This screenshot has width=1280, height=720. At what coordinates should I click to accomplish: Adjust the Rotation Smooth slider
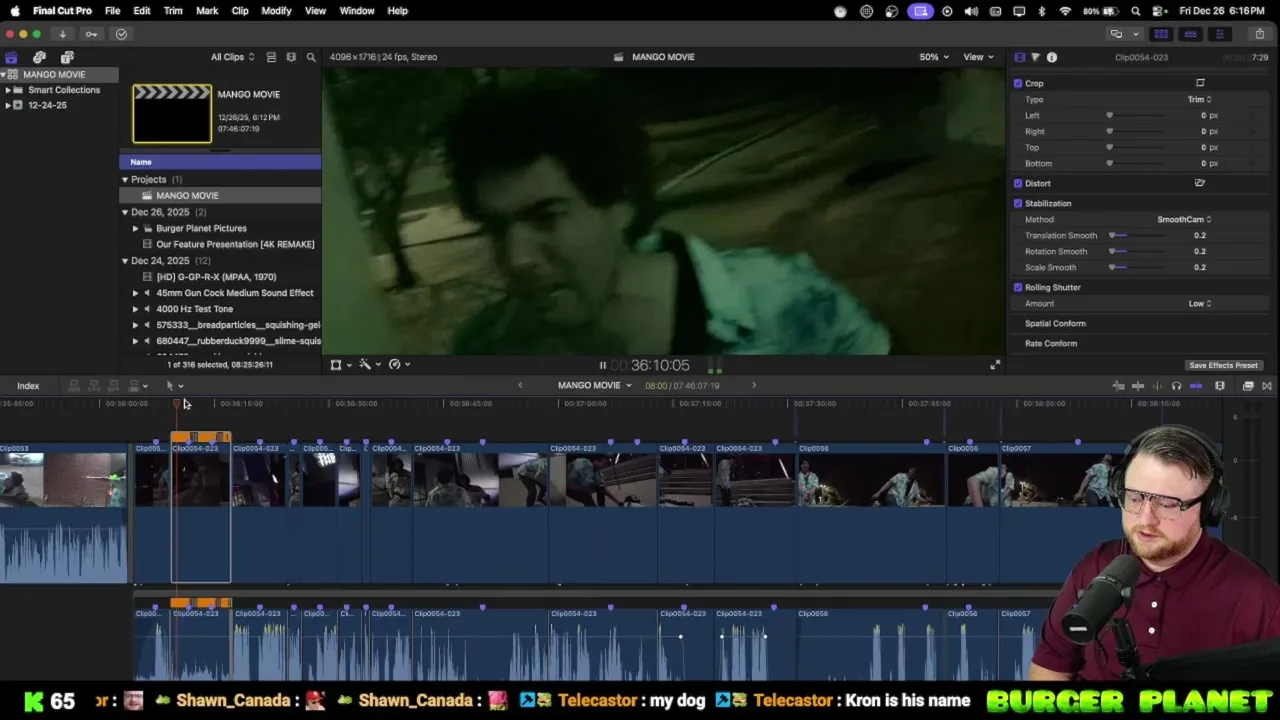point(1136,251)
